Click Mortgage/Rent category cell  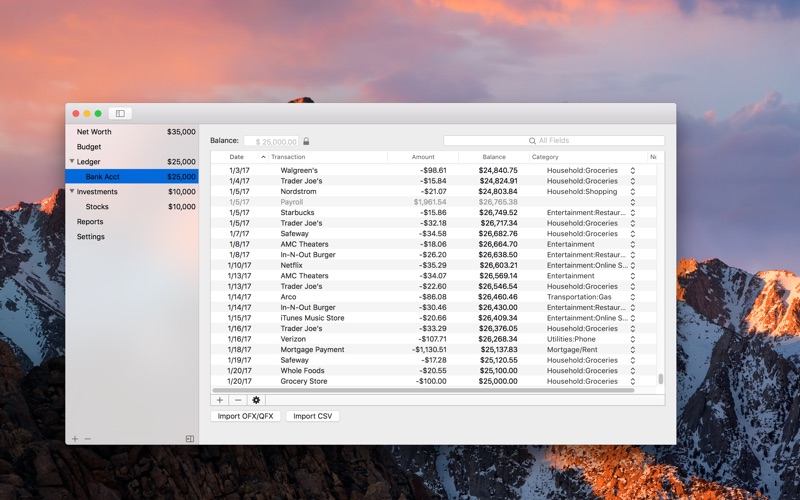click(572, 349)
